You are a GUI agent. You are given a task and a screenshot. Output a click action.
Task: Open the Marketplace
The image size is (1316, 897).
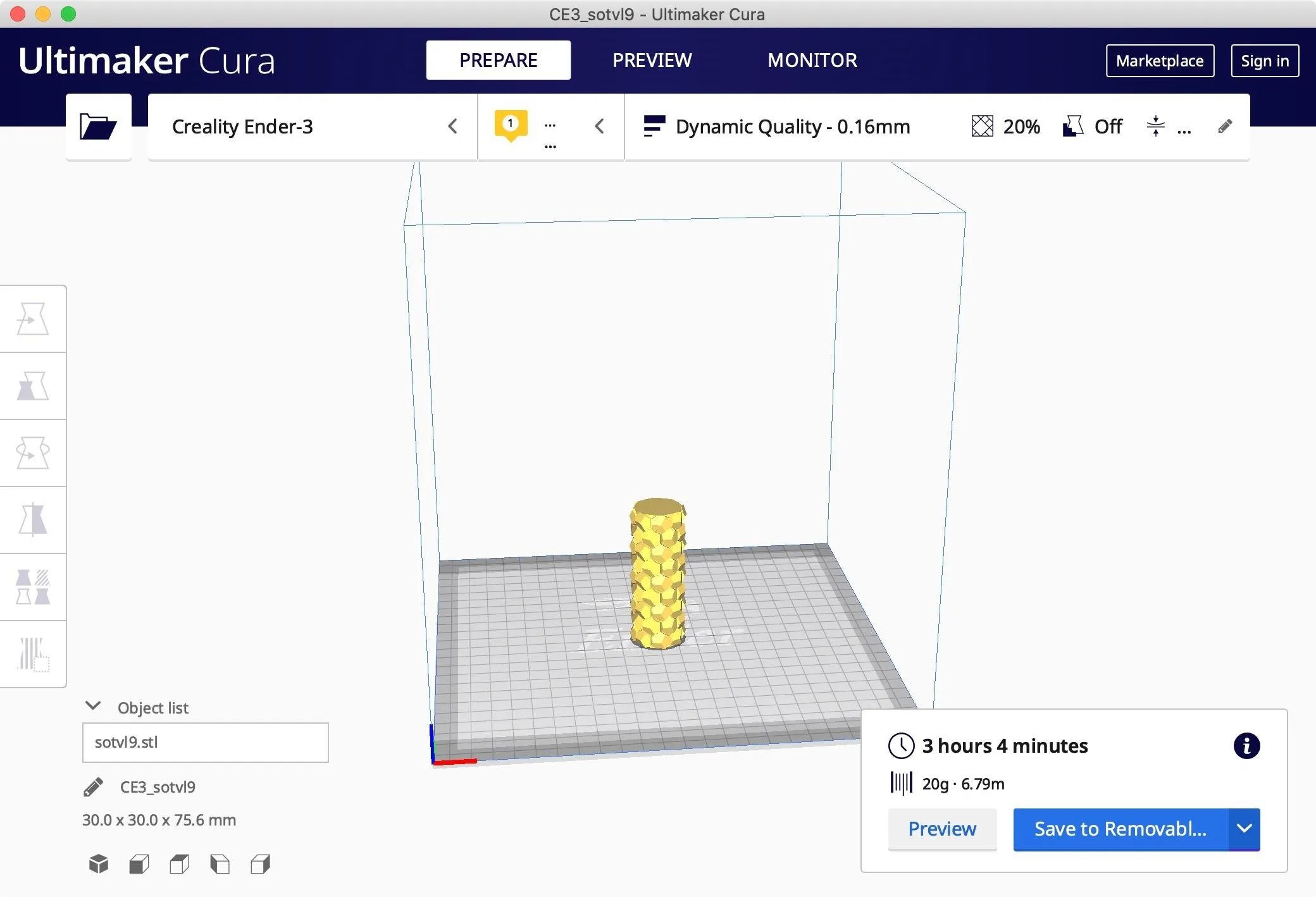click(1160, 61)
